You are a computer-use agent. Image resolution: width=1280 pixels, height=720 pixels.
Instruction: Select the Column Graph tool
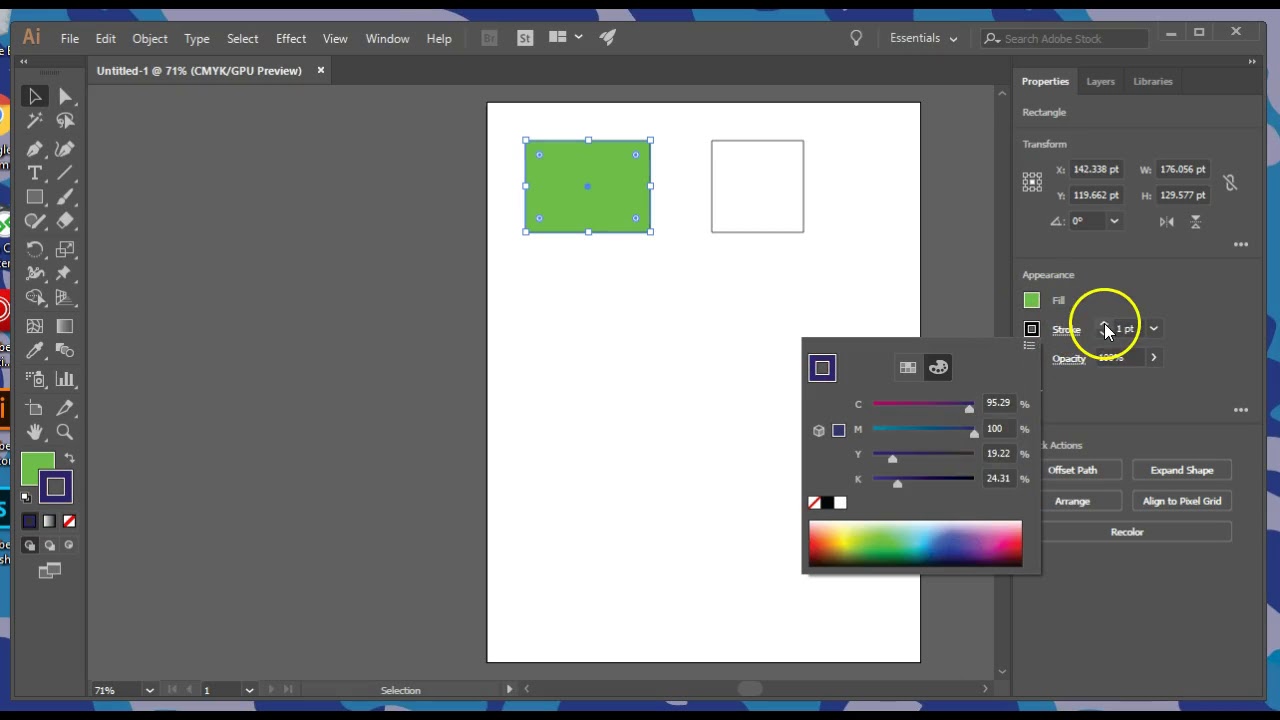(x=65, y=379)
